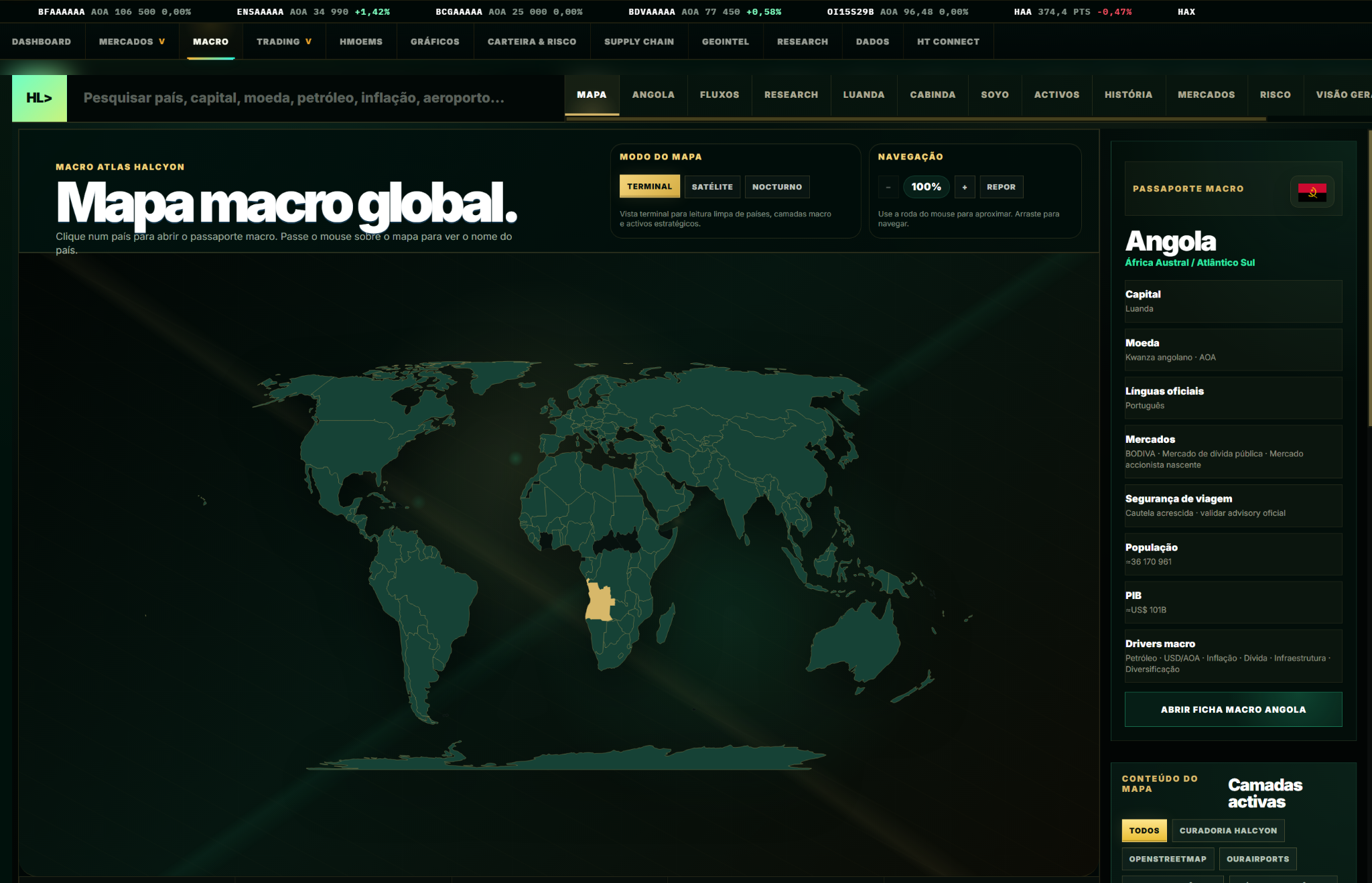
Task: Open the Dashboard menu item
Action: point(42,42)
